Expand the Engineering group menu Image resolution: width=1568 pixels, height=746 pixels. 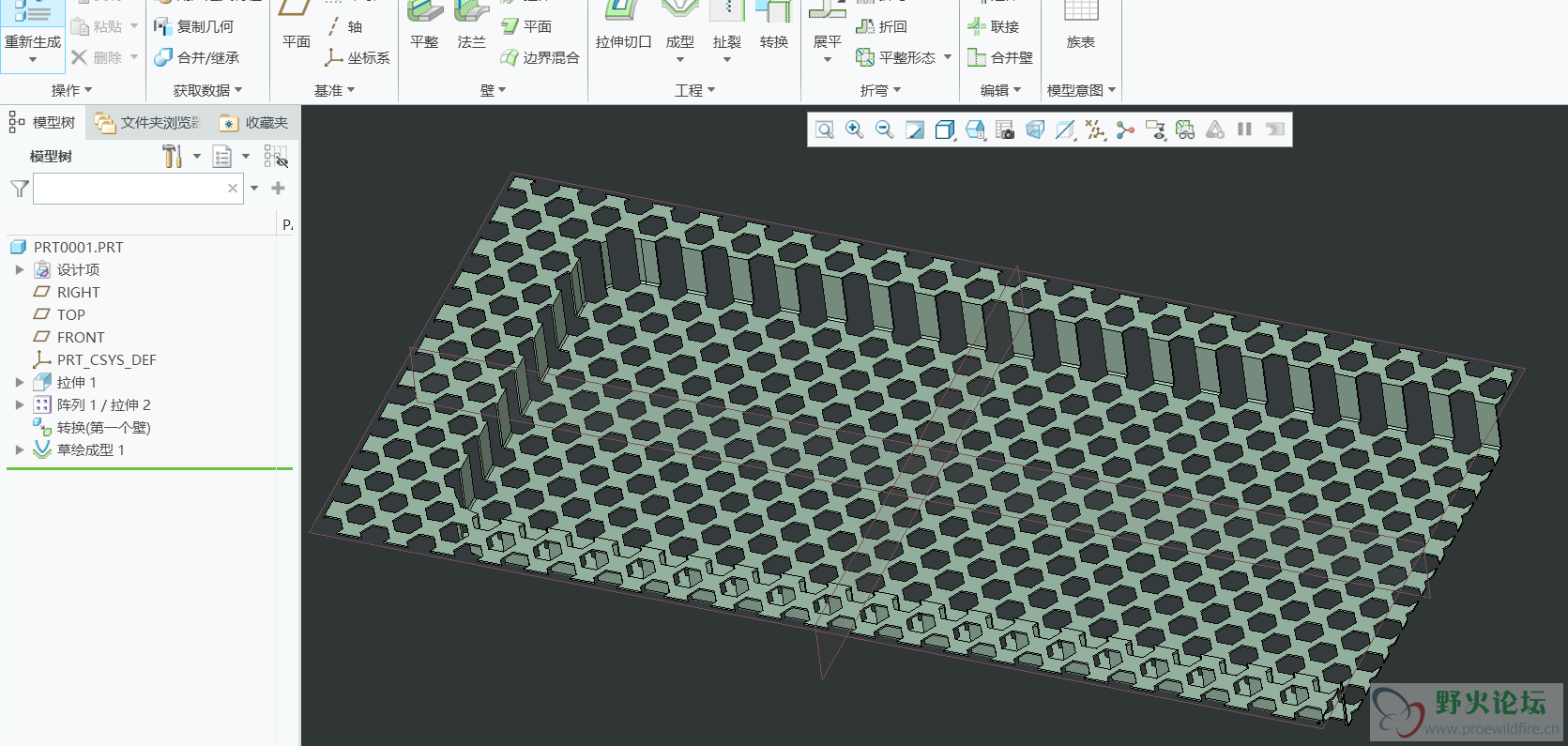[694, 90]
